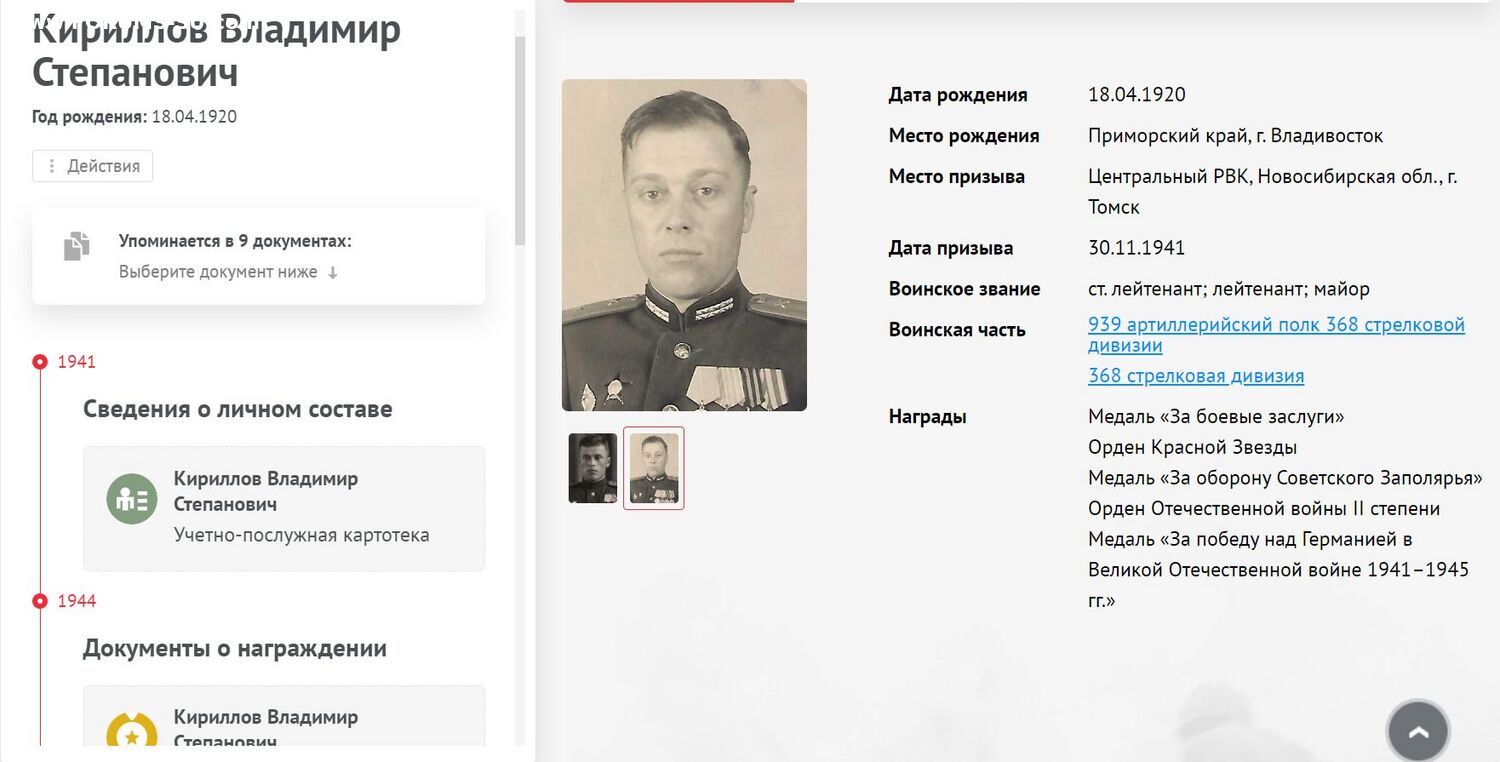The height and width of the screenshot is (762, 1500).
Task: Click the scroll-to-top arrow button
Action: [1418, 731]
